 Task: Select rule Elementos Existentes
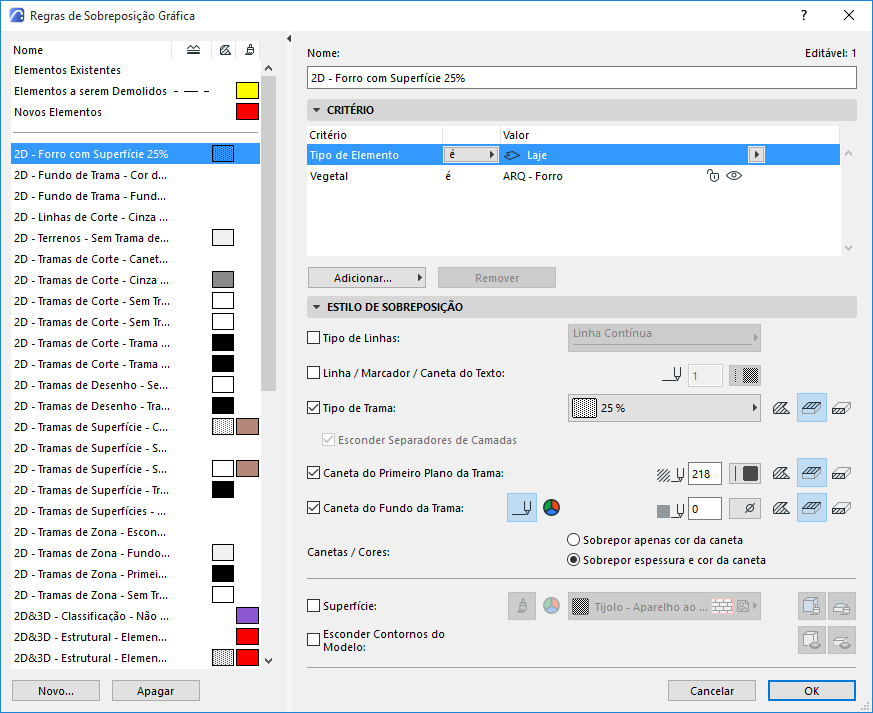[135, 70]
